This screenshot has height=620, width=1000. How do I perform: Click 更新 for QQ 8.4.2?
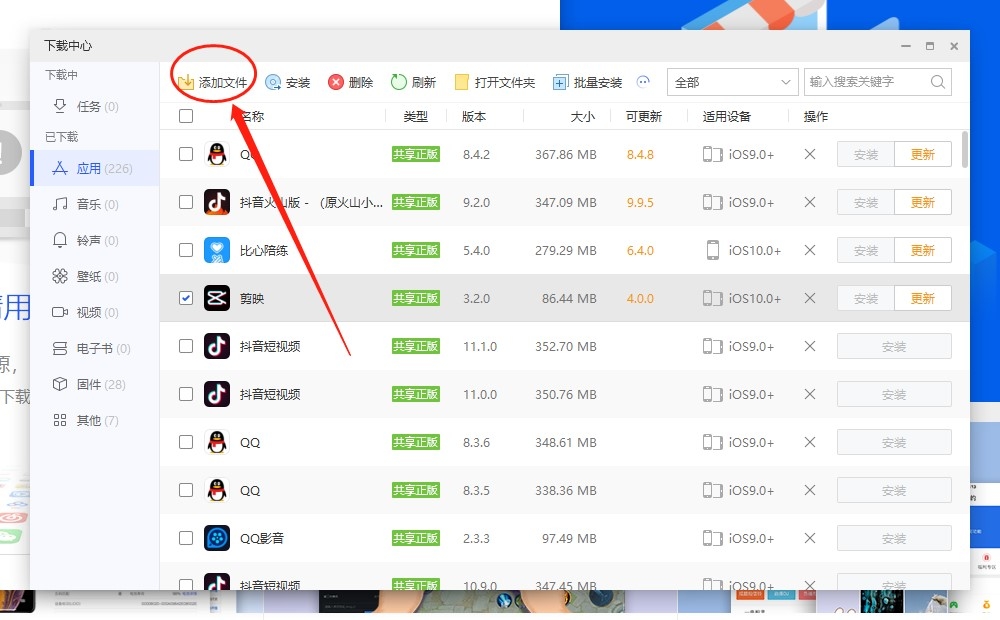pyautogui.click(x=923, y=154)
